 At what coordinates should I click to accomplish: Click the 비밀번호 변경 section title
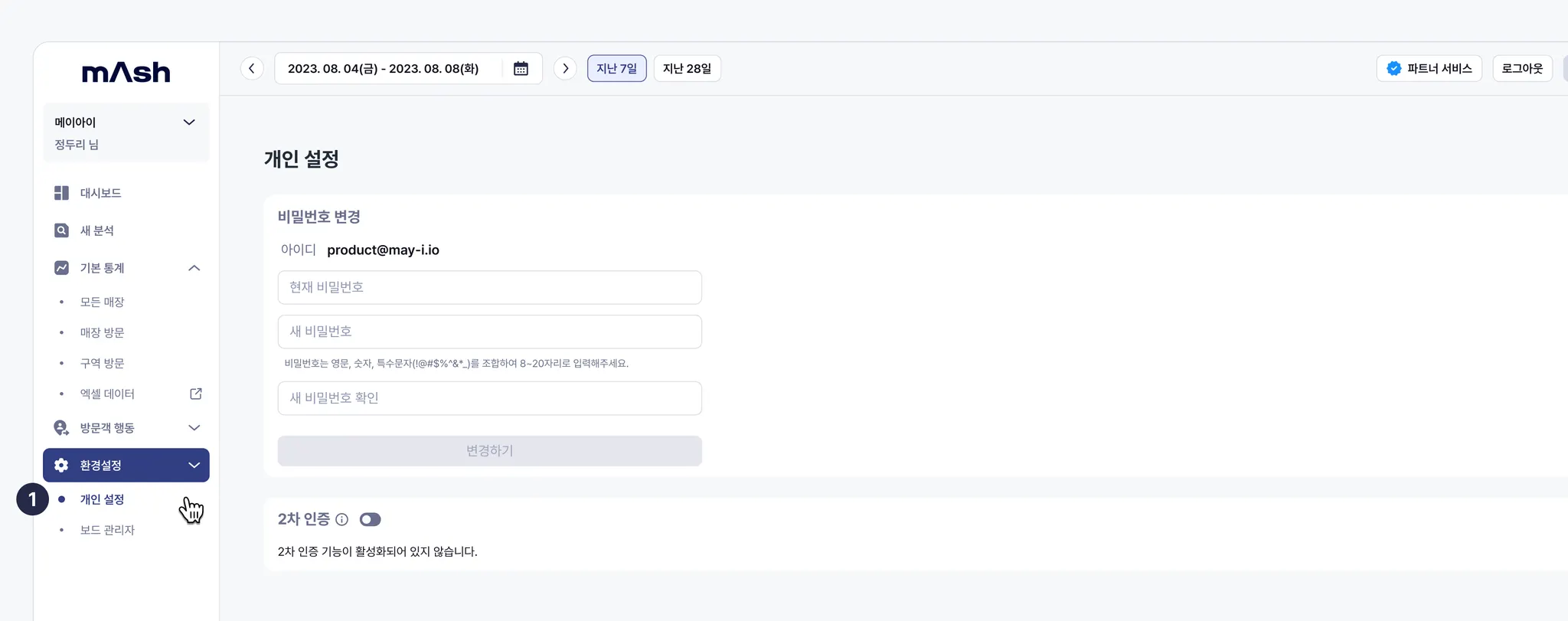pyautogui.click(x=319, y=217)
